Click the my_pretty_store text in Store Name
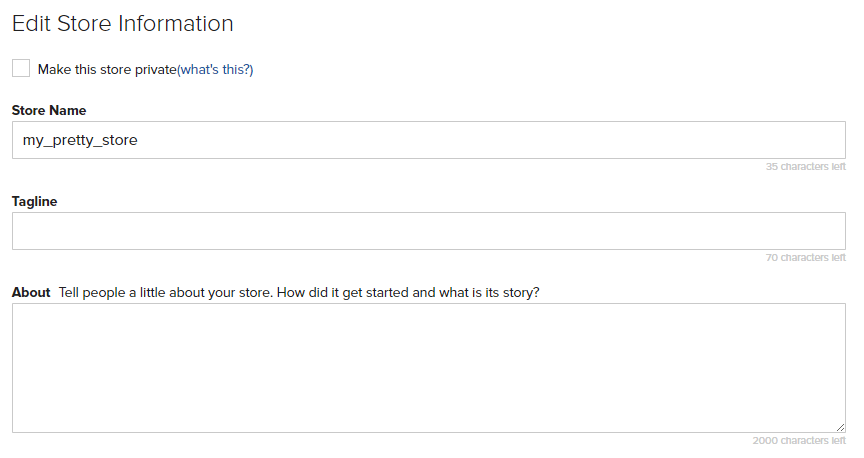Image resolution: width=864 pixels, height=458 pixels. point(80,141)
